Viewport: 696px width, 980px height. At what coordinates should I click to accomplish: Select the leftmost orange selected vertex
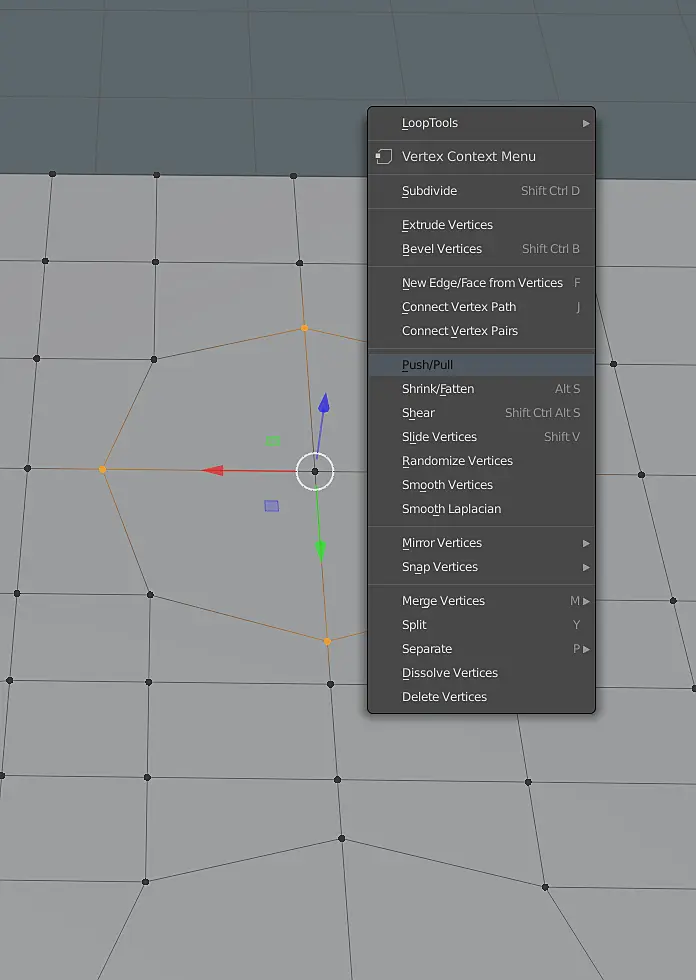[102, 469]
